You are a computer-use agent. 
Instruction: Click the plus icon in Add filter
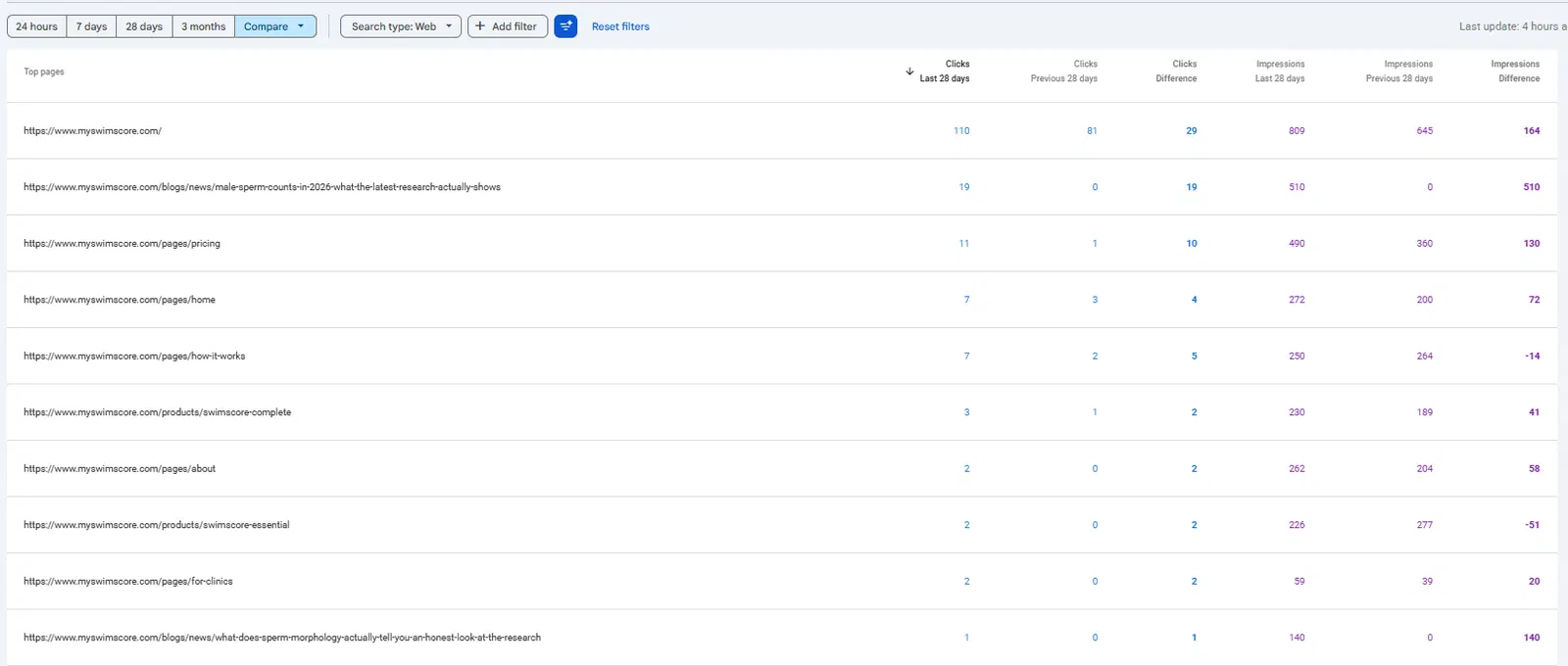[x=480, y=26]
